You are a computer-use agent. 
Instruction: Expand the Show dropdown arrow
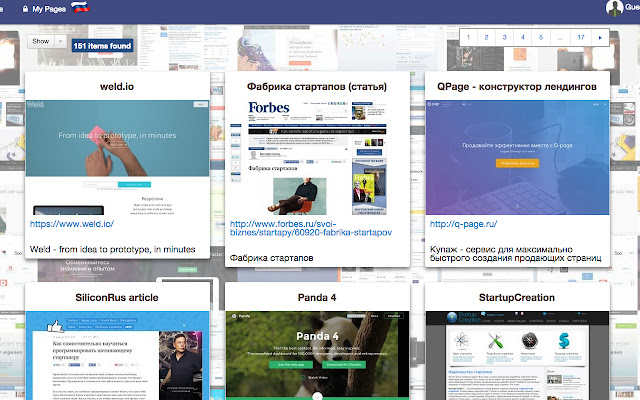[x=60, y=41]
